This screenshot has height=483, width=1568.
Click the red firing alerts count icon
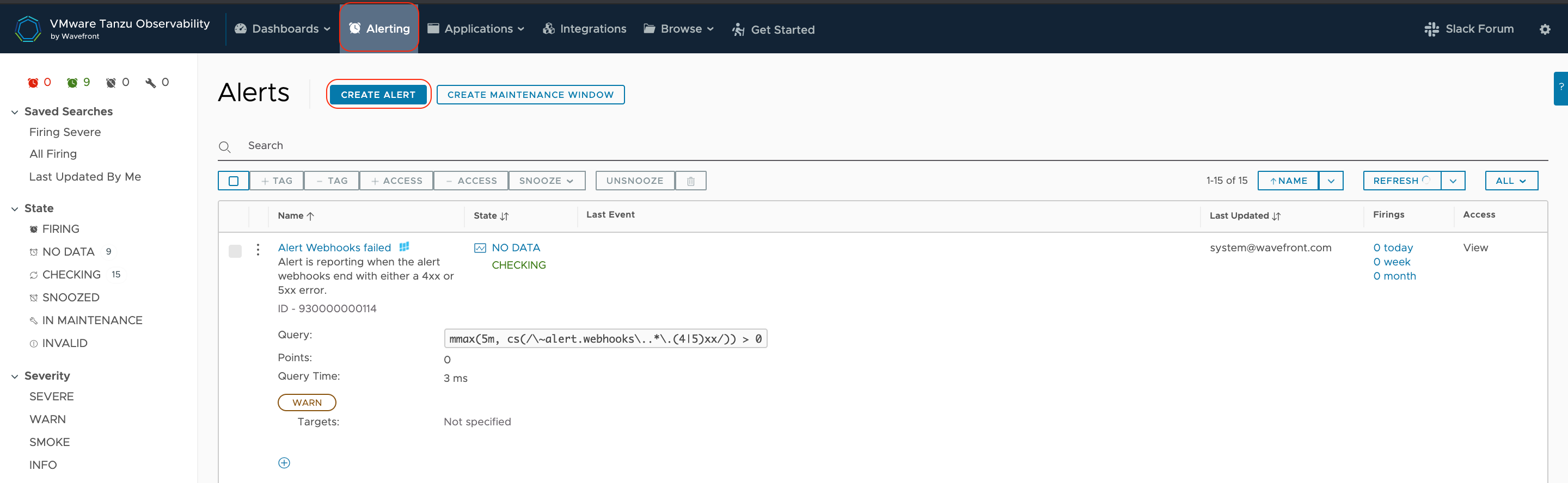33,82
